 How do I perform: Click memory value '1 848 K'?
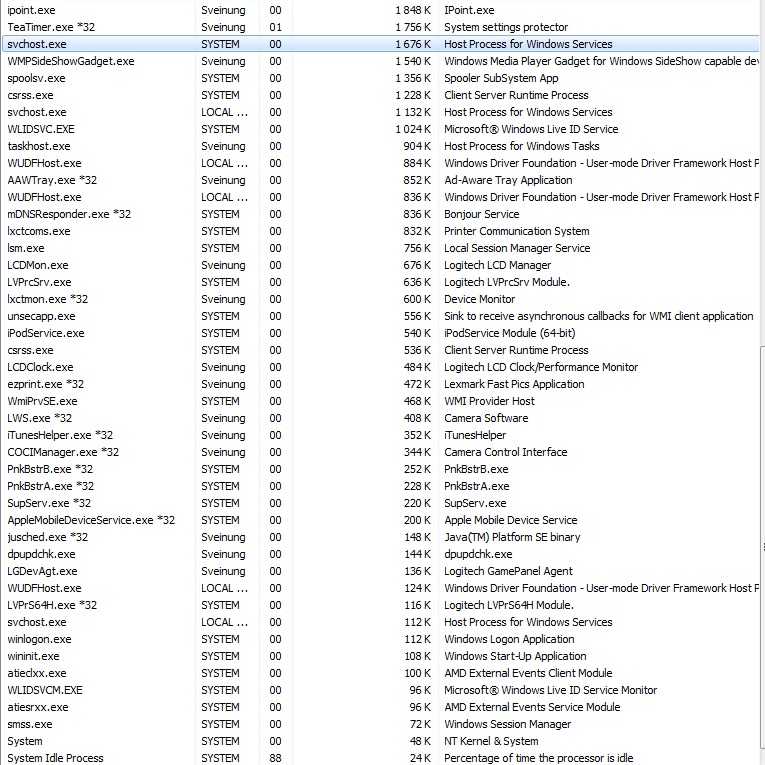click(413, 10)
